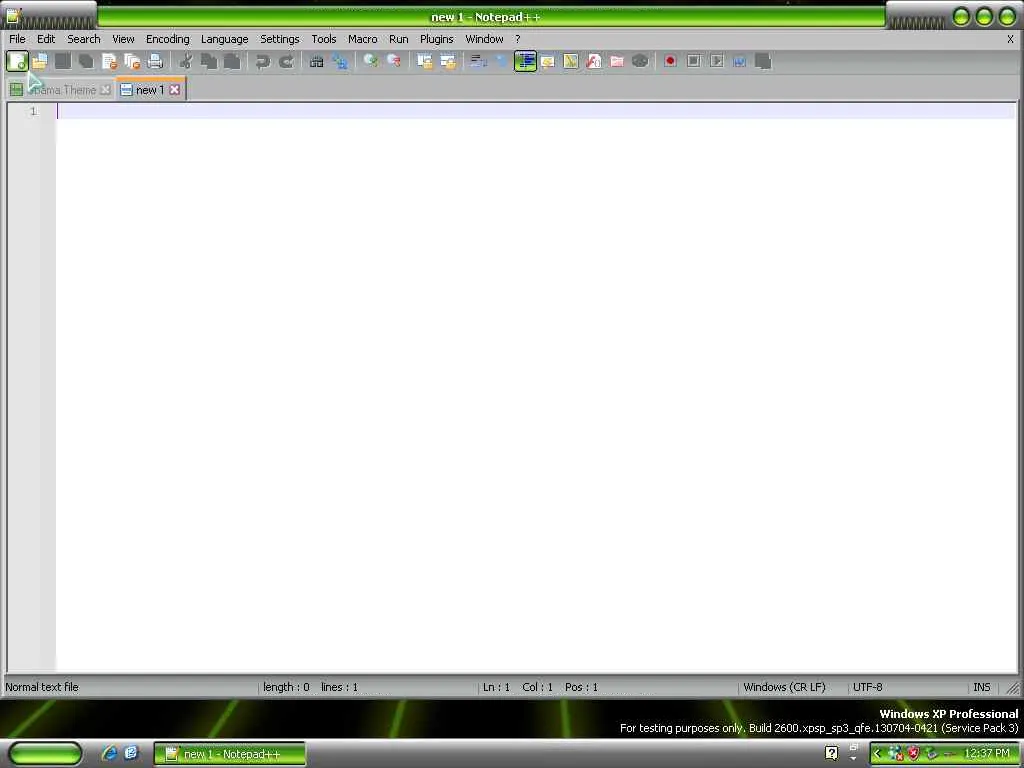Click the Close document toolbar icon
This screenshot has height=768, width=1024.
point(109,61)
